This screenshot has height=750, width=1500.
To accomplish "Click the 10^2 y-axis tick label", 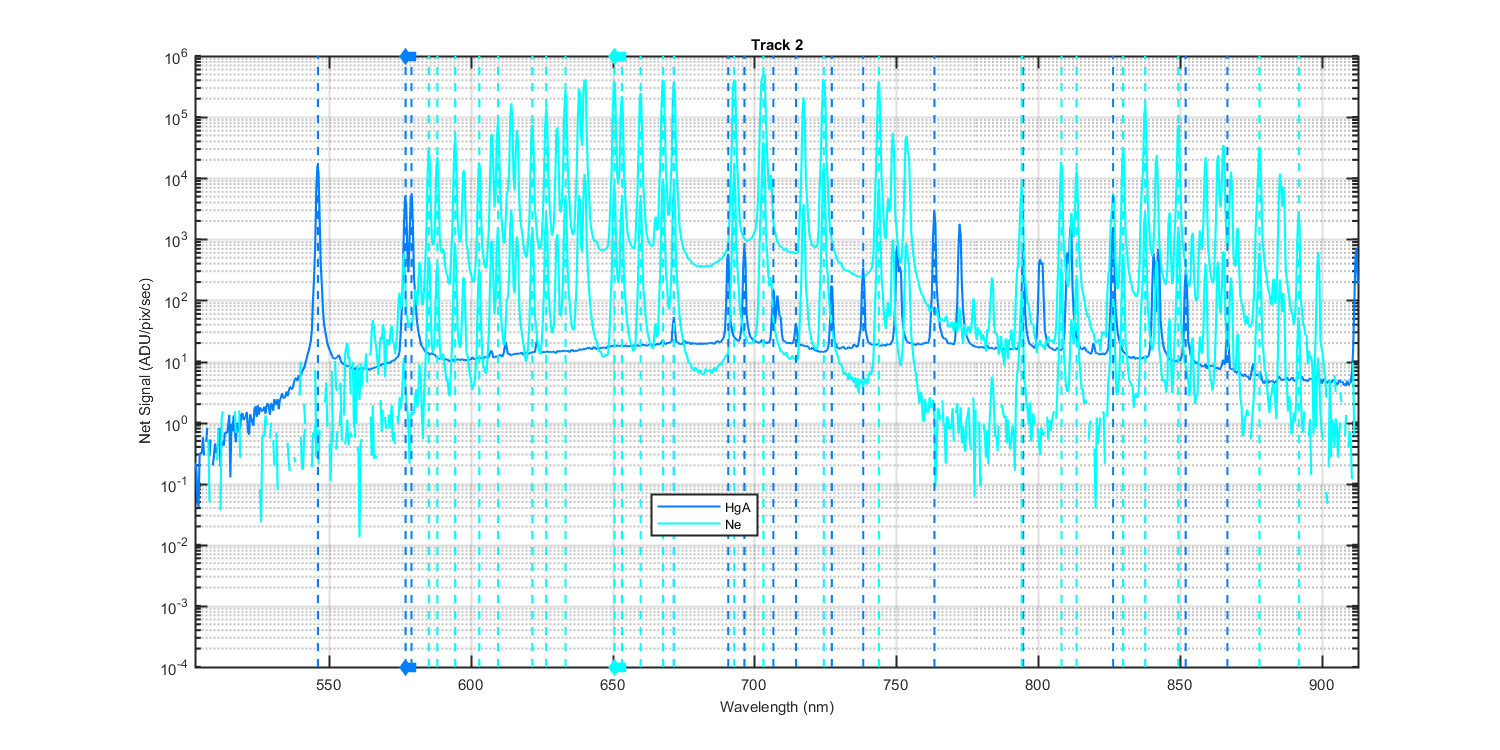I will pos(177,301).
